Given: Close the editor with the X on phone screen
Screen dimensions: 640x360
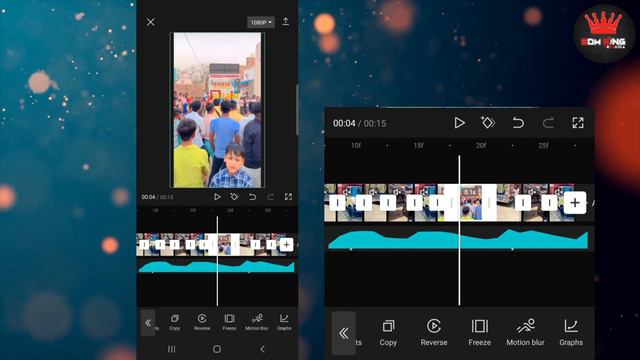Looking at the screenshot, I should tap(151, 22).
